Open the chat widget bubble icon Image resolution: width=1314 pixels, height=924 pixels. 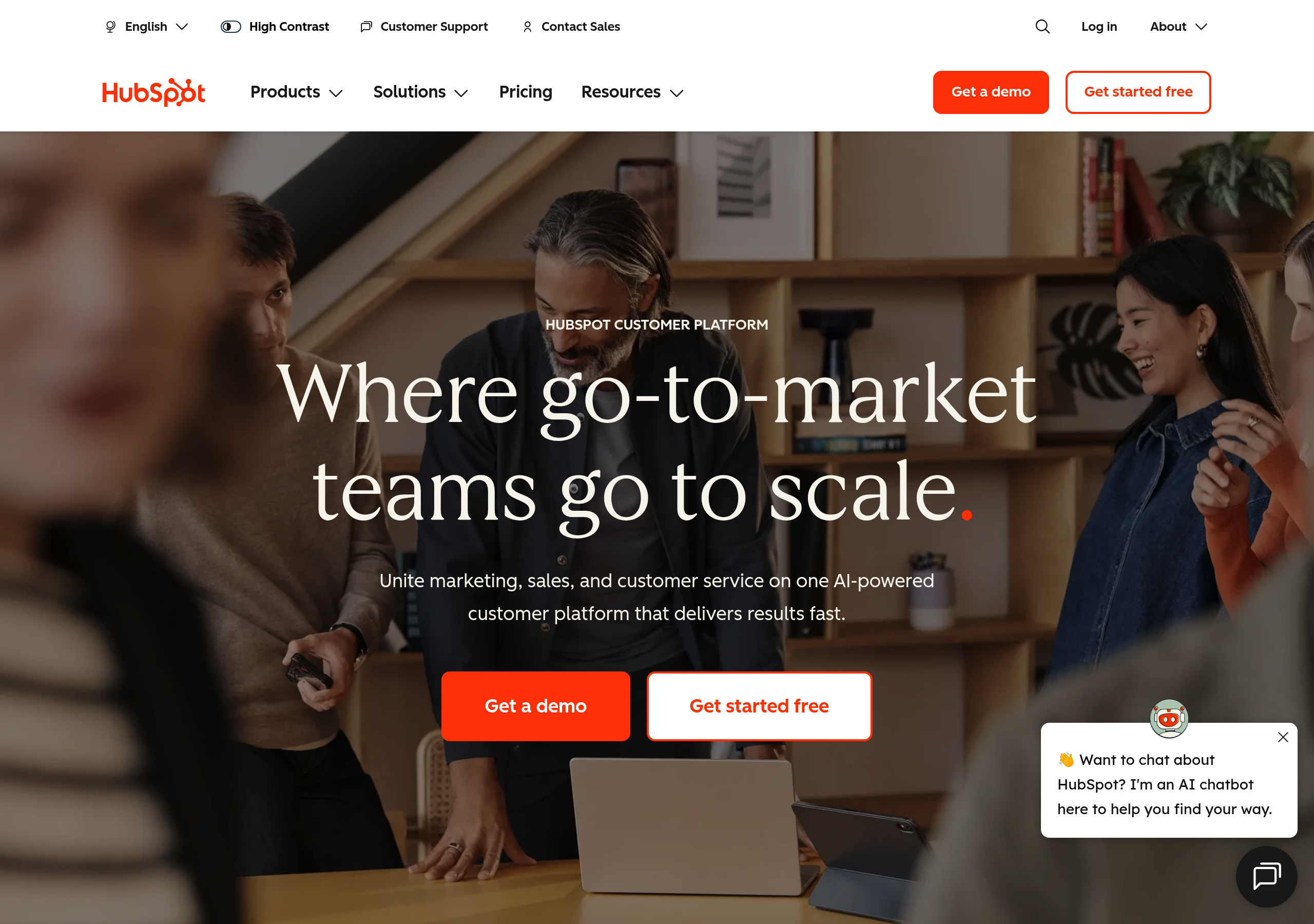(x=1266, y=876)
